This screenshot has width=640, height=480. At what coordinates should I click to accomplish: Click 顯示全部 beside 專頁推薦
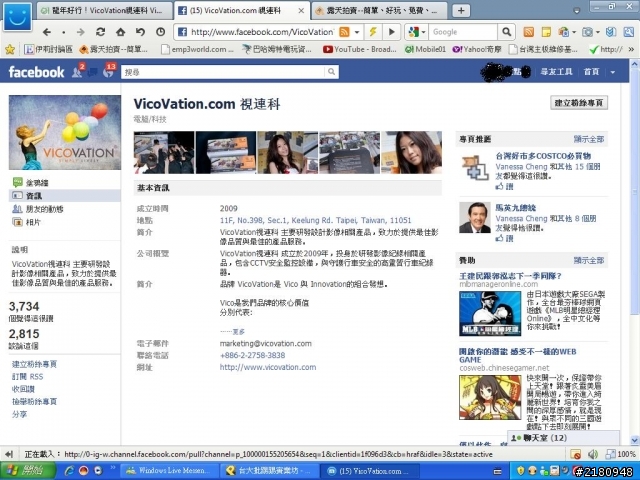pos(589,139)
